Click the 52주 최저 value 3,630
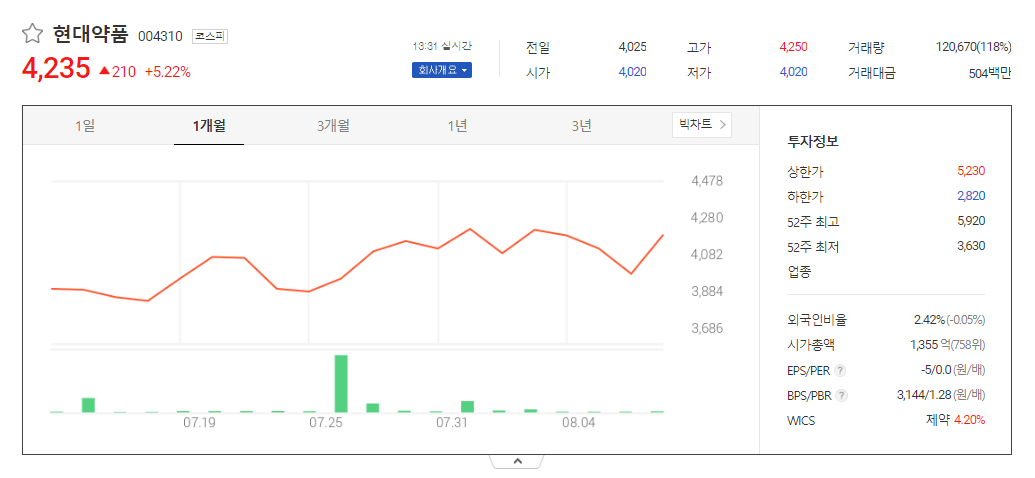Image resolution: width=1035 pixels, height=478 pixels. click(971, 246)
